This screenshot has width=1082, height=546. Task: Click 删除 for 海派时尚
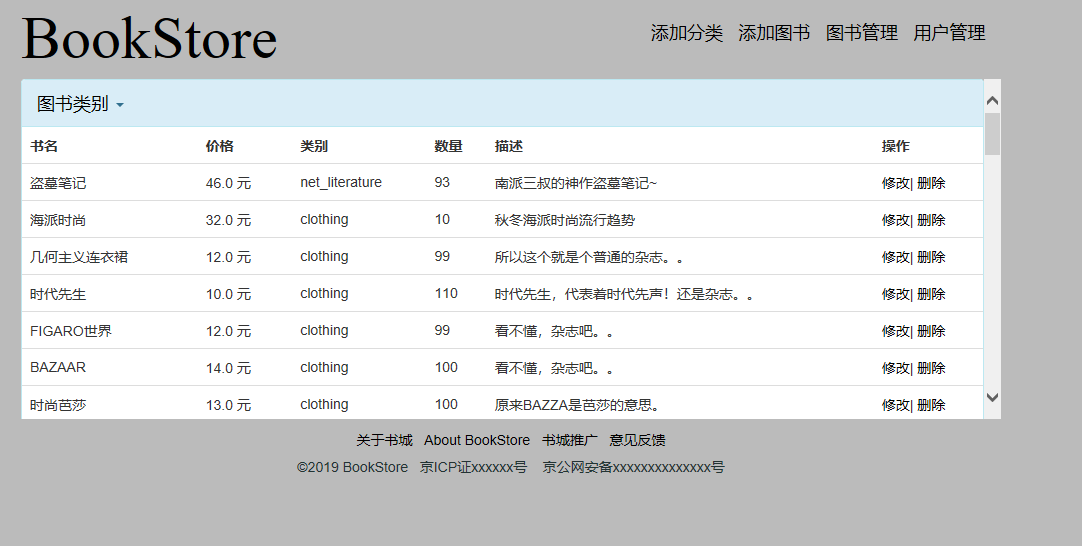point(931,220)
